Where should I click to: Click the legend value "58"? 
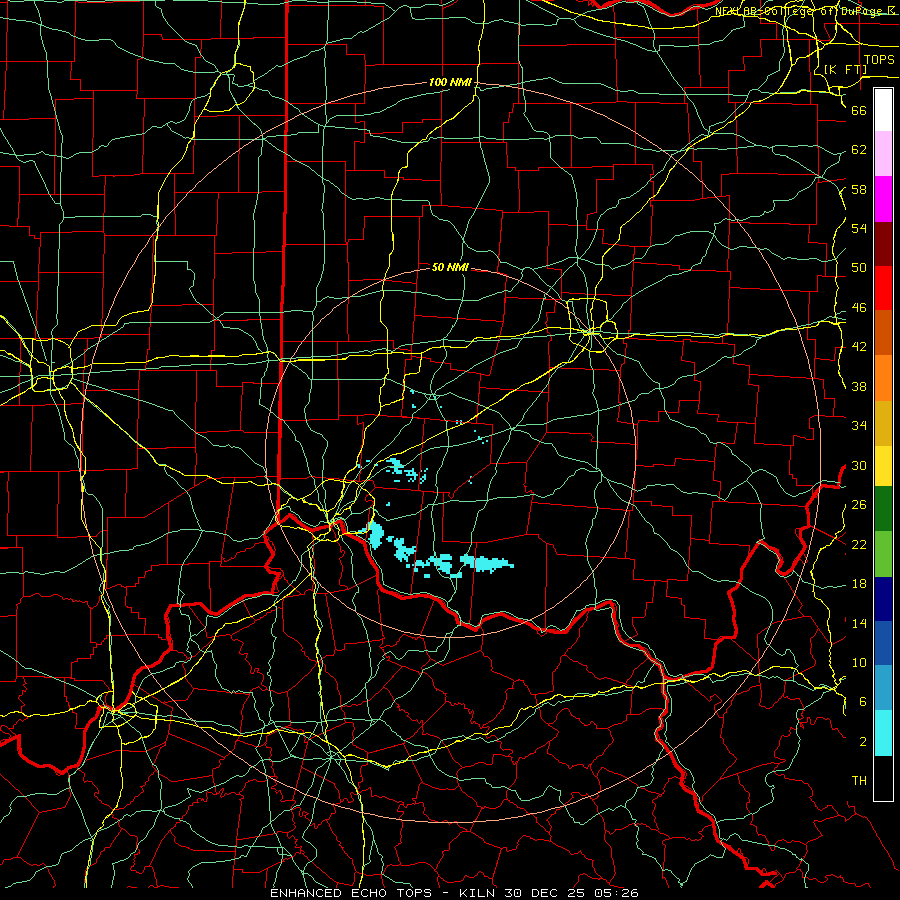[859, 189]
